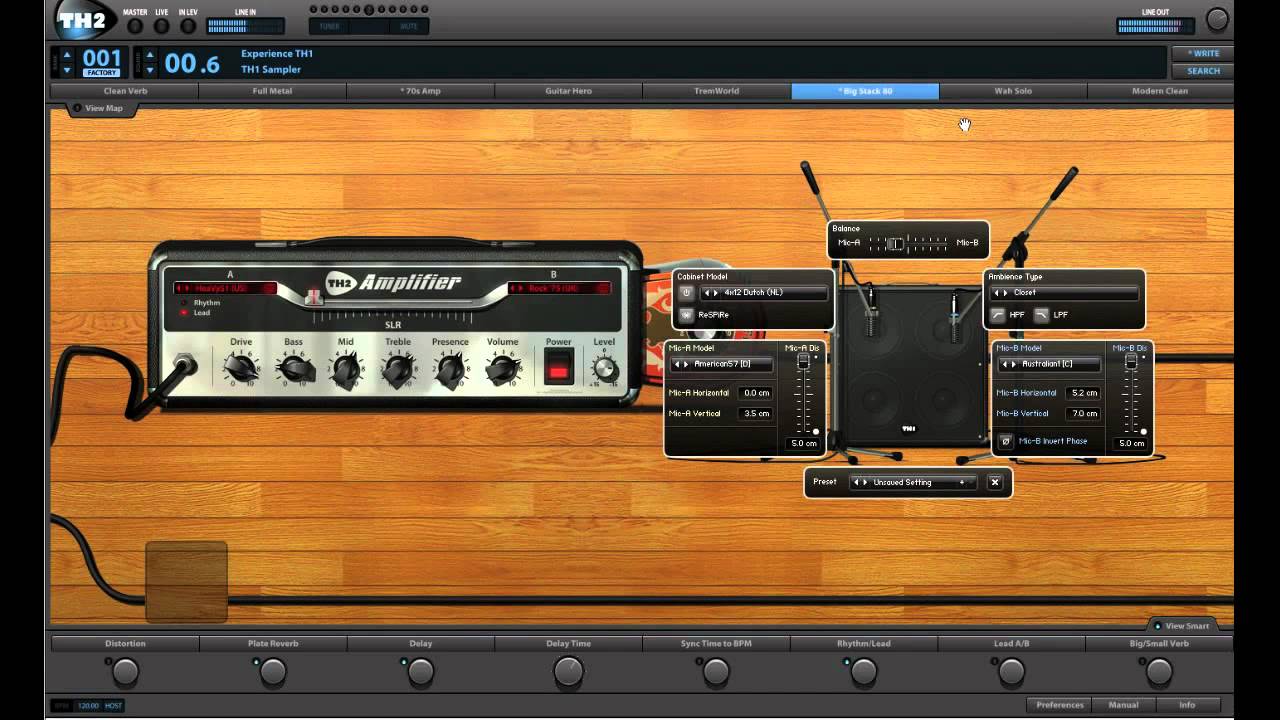Turn the amplifier Drive knob

tap(241, 370)
